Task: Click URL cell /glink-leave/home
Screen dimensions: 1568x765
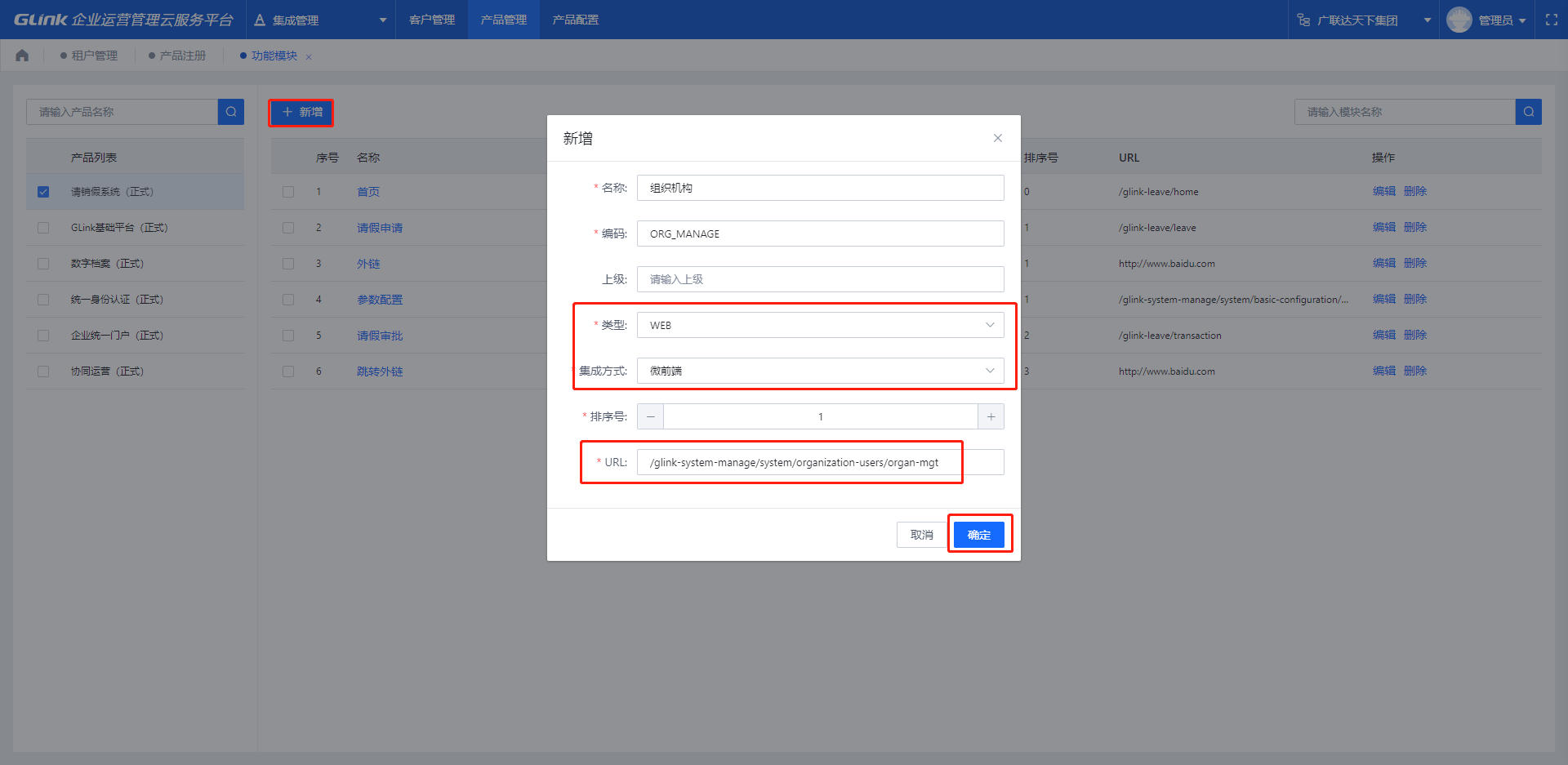Action: click(x=1159, y=192)
